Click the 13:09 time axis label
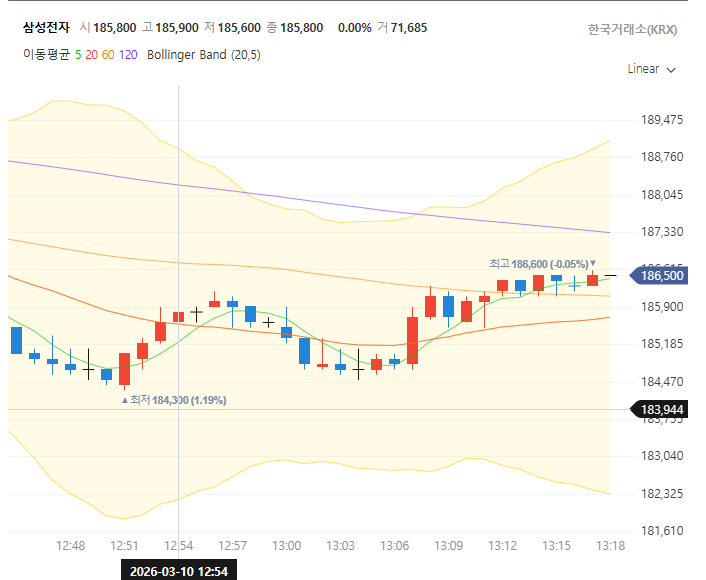The height and width of the screenshot is (580, 706). [448, 546]
